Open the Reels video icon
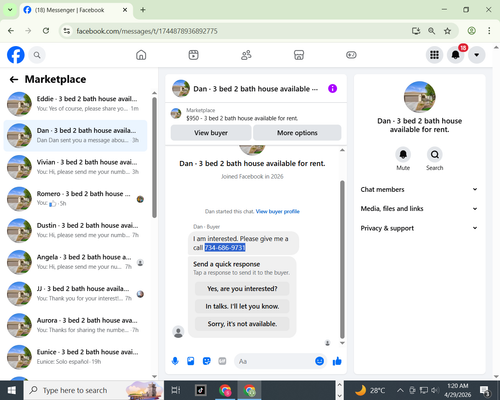This screenshot has width=500, height=400. pyautogui.click(x=193, y=55)
